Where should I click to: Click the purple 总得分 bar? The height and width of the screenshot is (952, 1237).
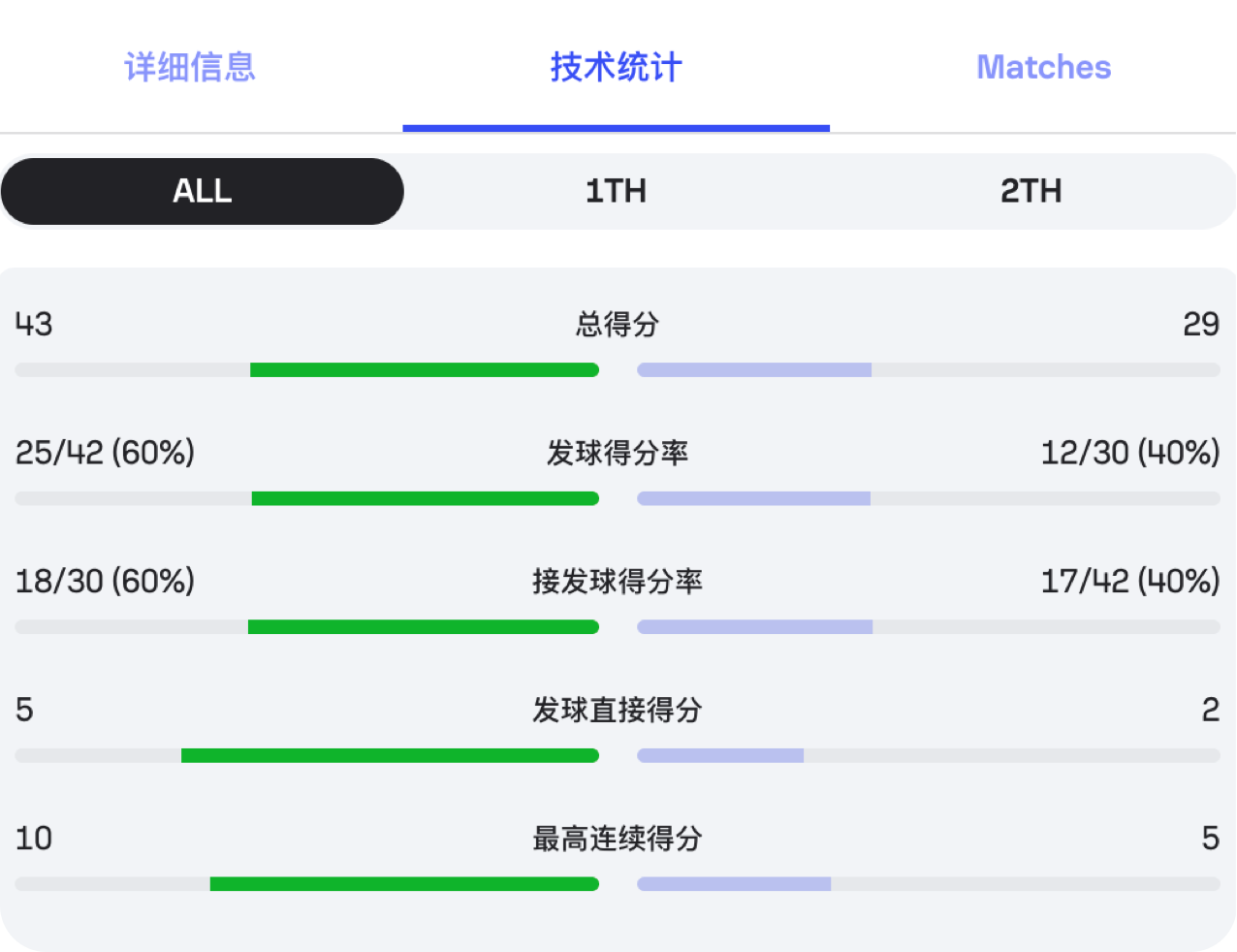coord(754,369)
